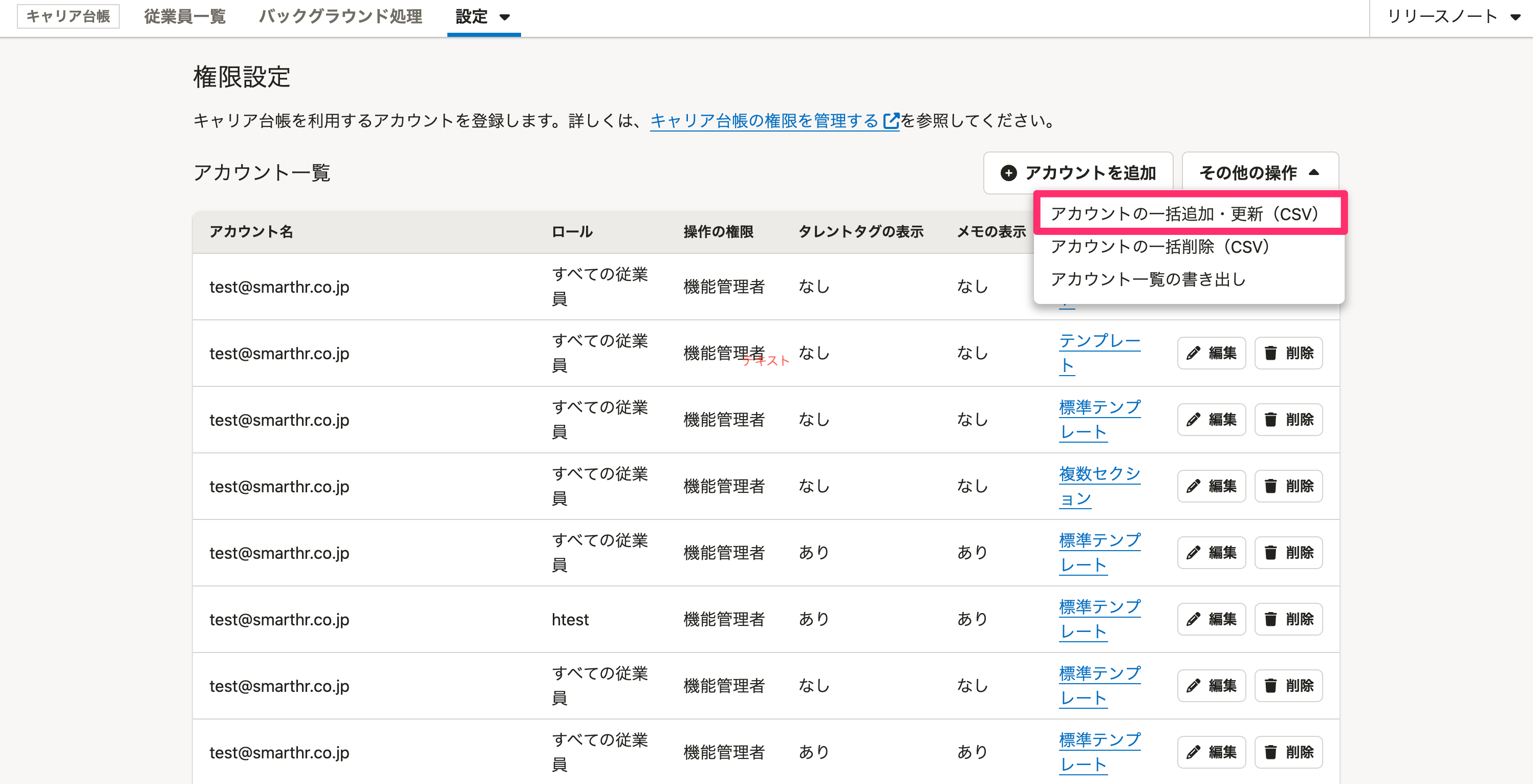The height and width of the screenshot is (784, 1533).
Task: Click the htest role cell
Action: (570, 619)
